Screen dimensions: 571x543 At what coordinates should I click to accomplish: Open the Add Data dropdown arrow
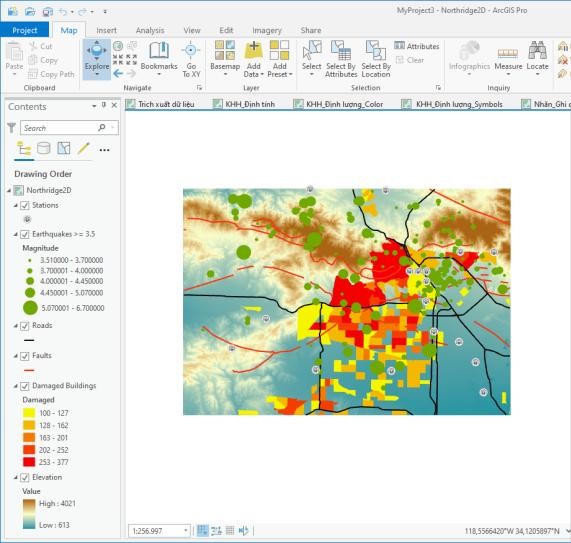(x=262, y=74)
